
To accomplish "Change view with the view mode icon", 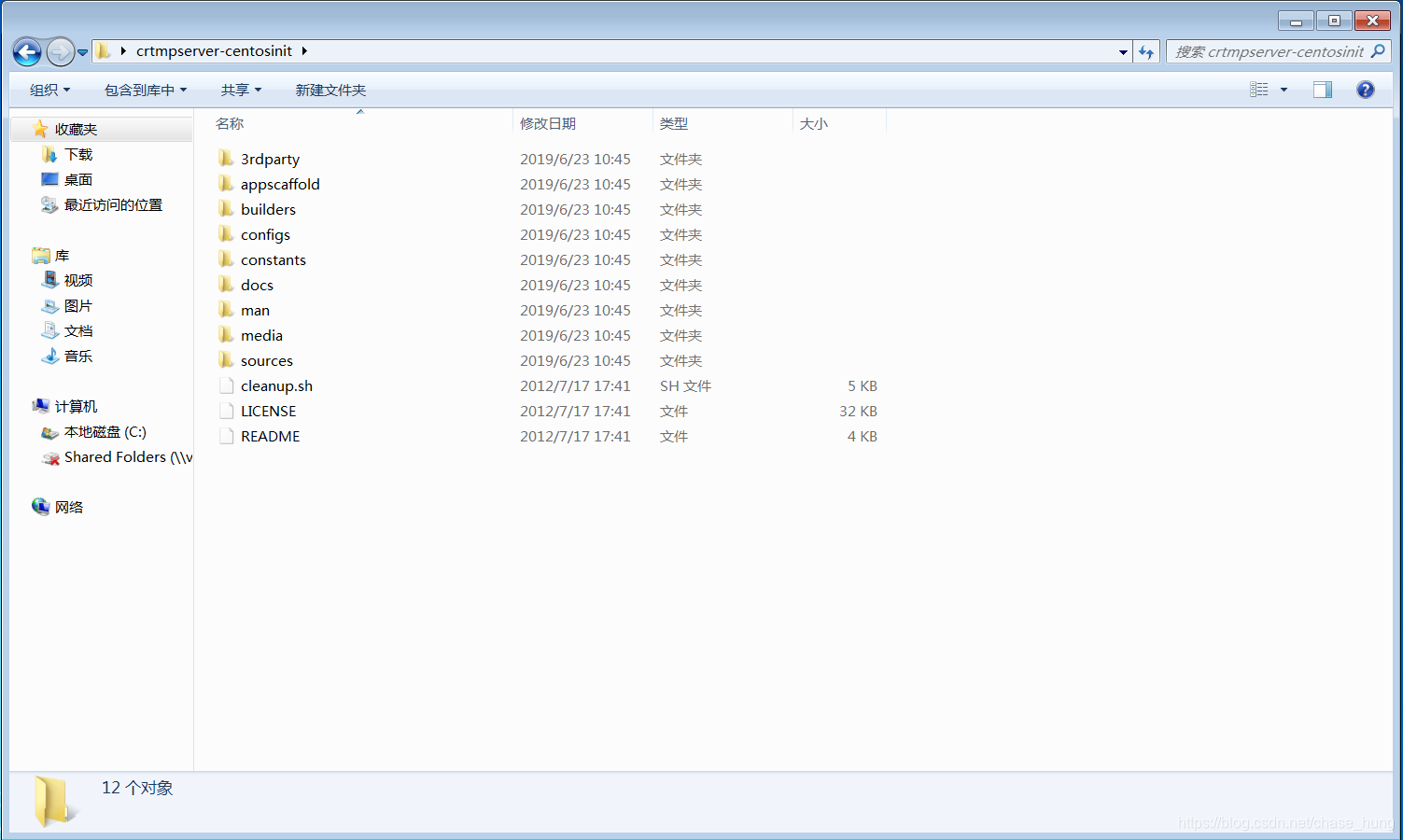I will [x=1258, y=90].
